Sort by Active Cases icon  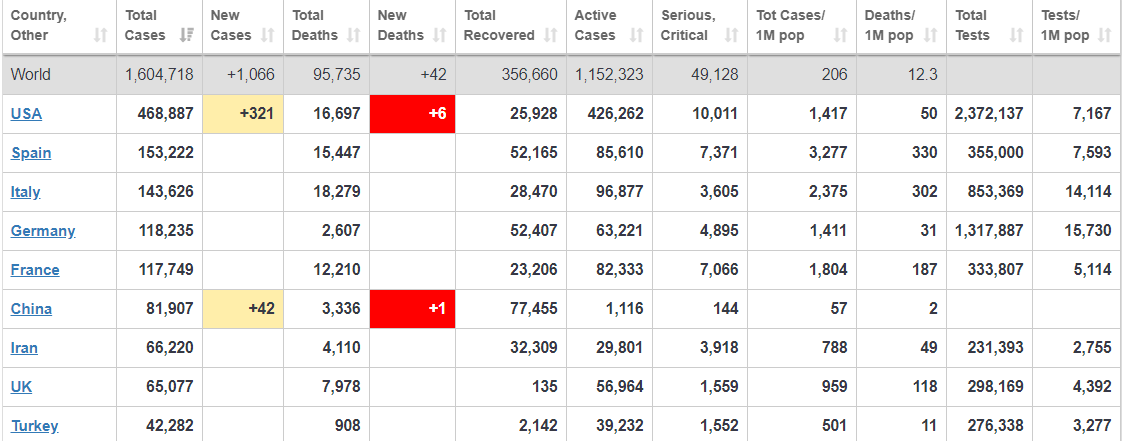(x=637, y=36)
